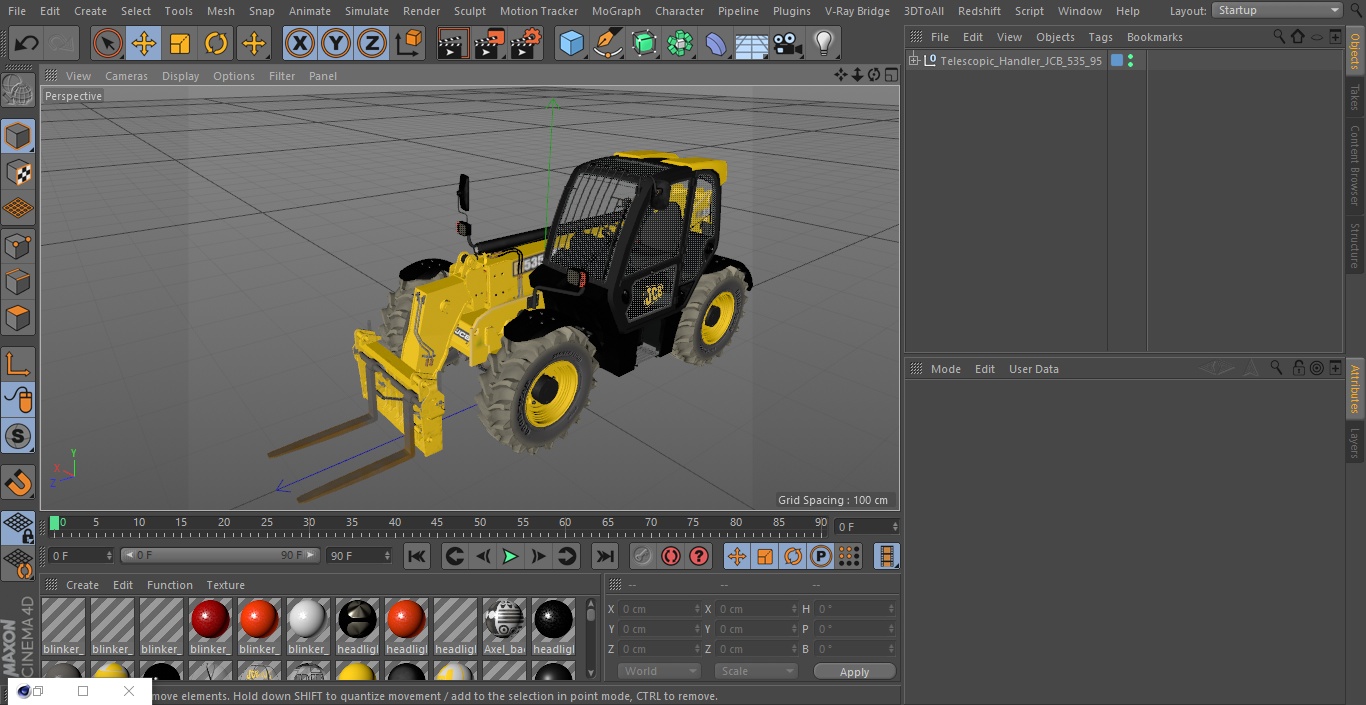Open the Deformer (Bend) objects icon
Image resolution: width=1366 pixels, height=705 pixels.
click(x=716, y=43)
